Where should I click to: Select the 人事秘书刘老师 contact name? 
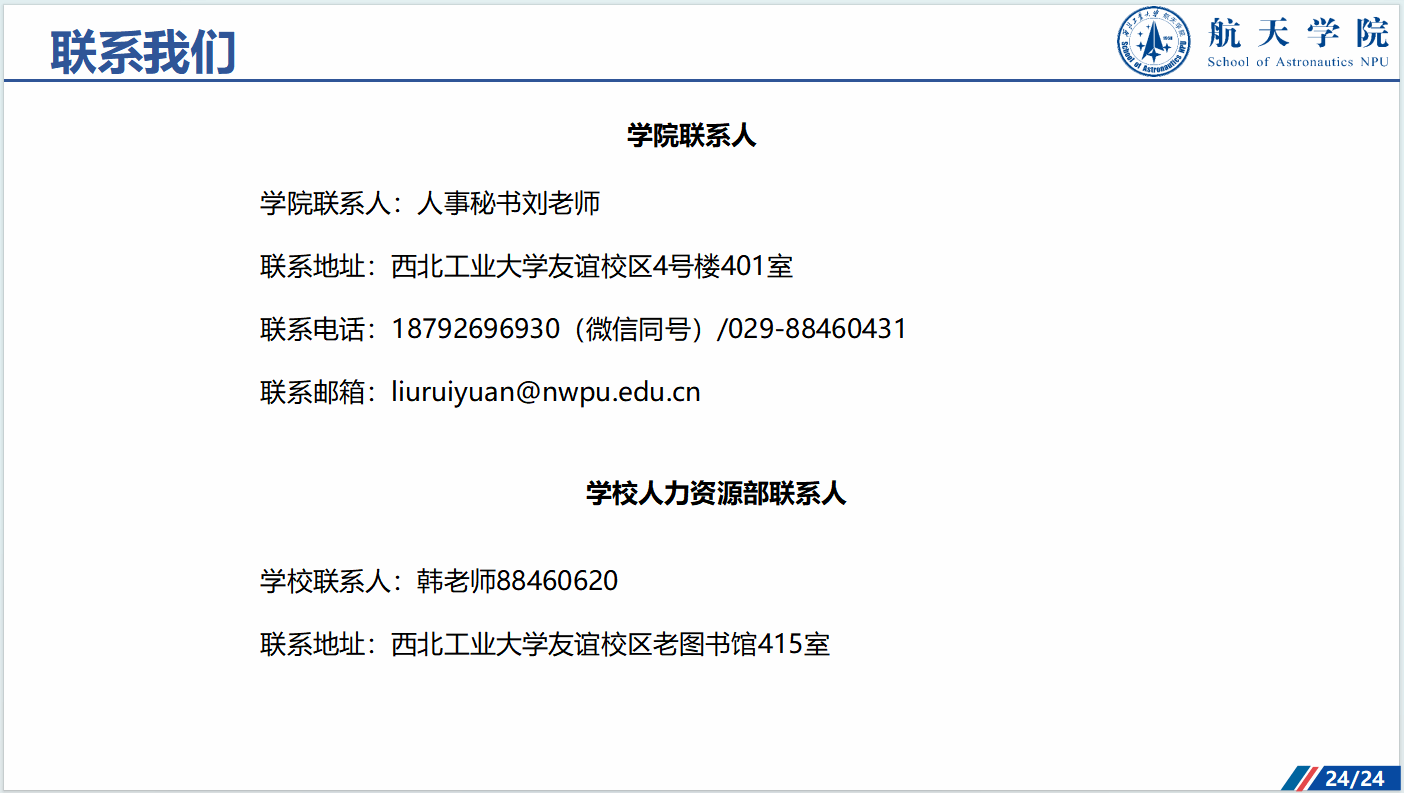coord(508,203)
